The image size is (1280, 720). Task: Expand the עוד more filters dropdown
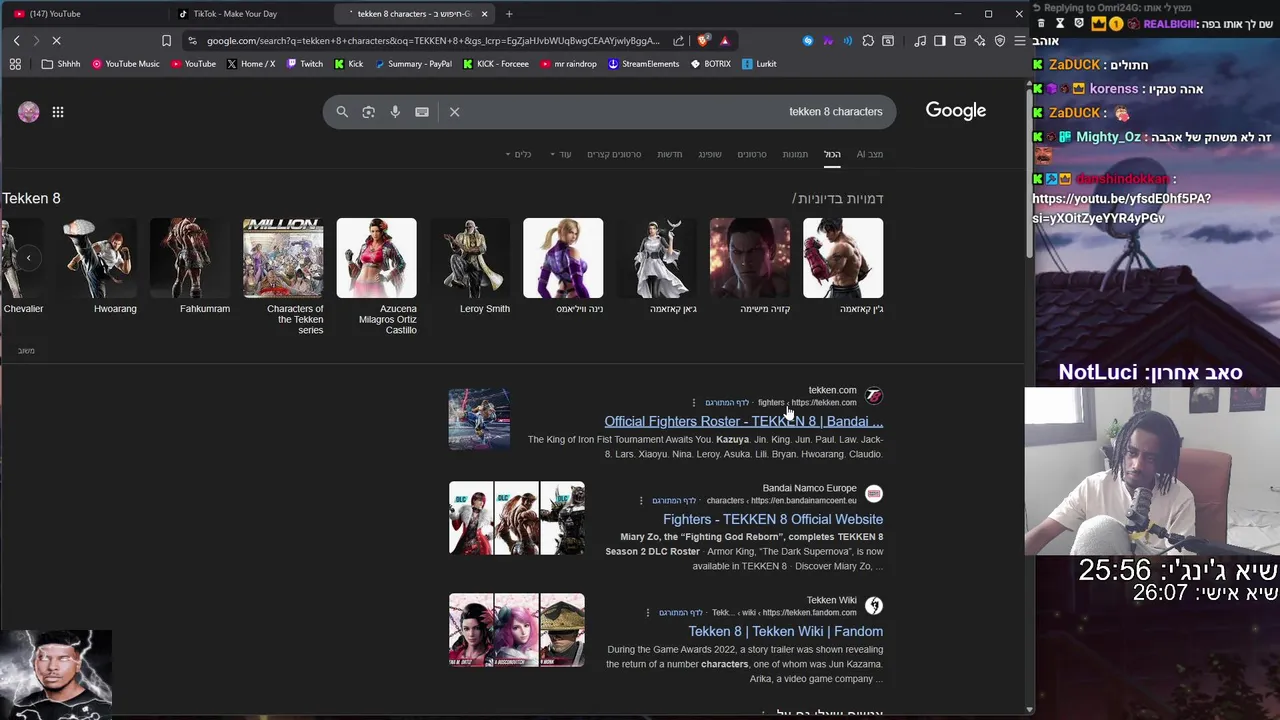pos(560,154)
